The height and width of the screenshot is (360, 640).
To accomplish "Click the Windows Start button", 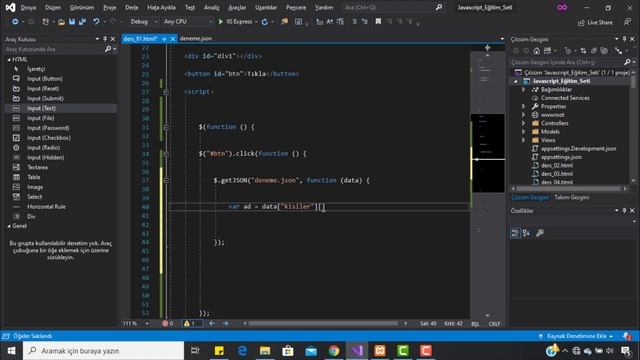I will (11, 351).
